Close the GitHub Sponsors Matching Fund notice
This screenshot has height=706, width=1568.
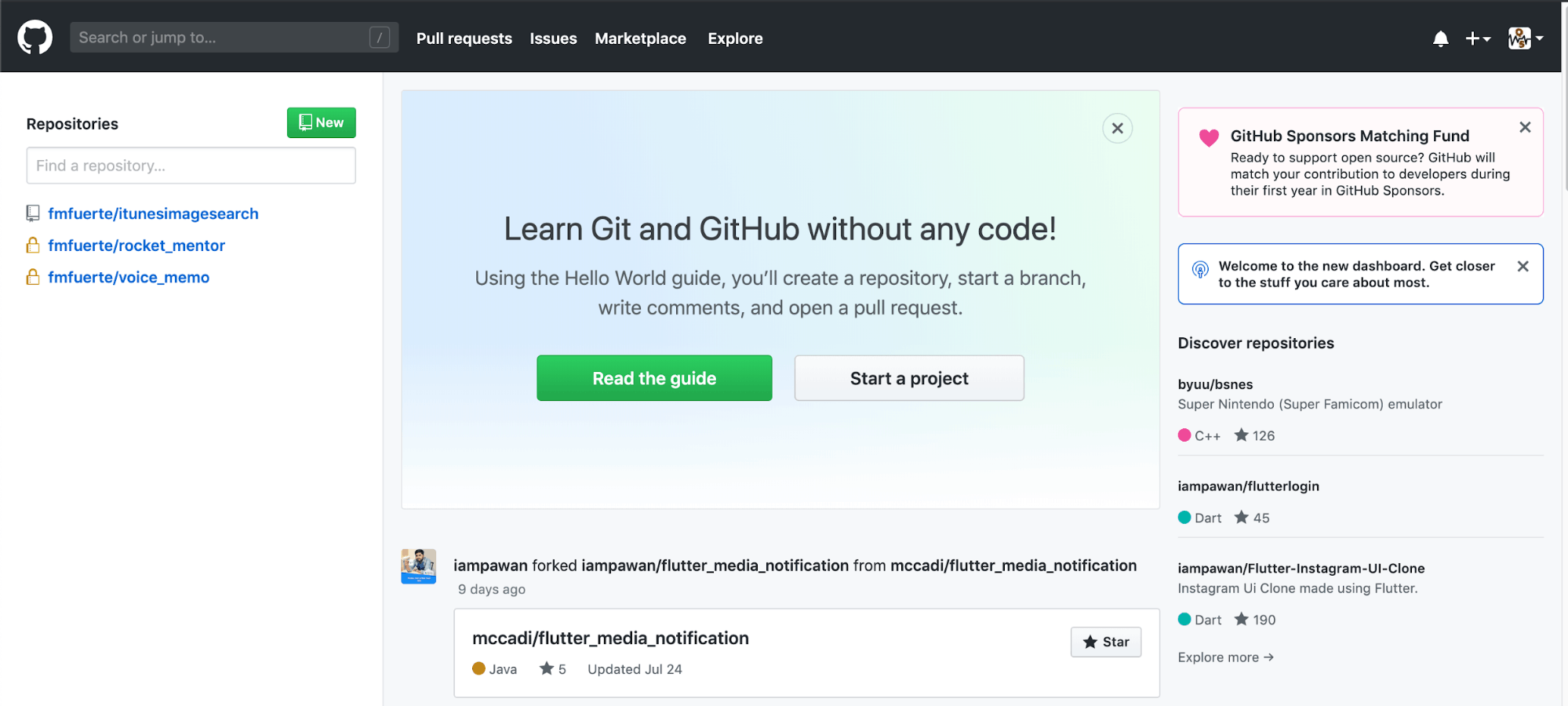click(1525, 127)
